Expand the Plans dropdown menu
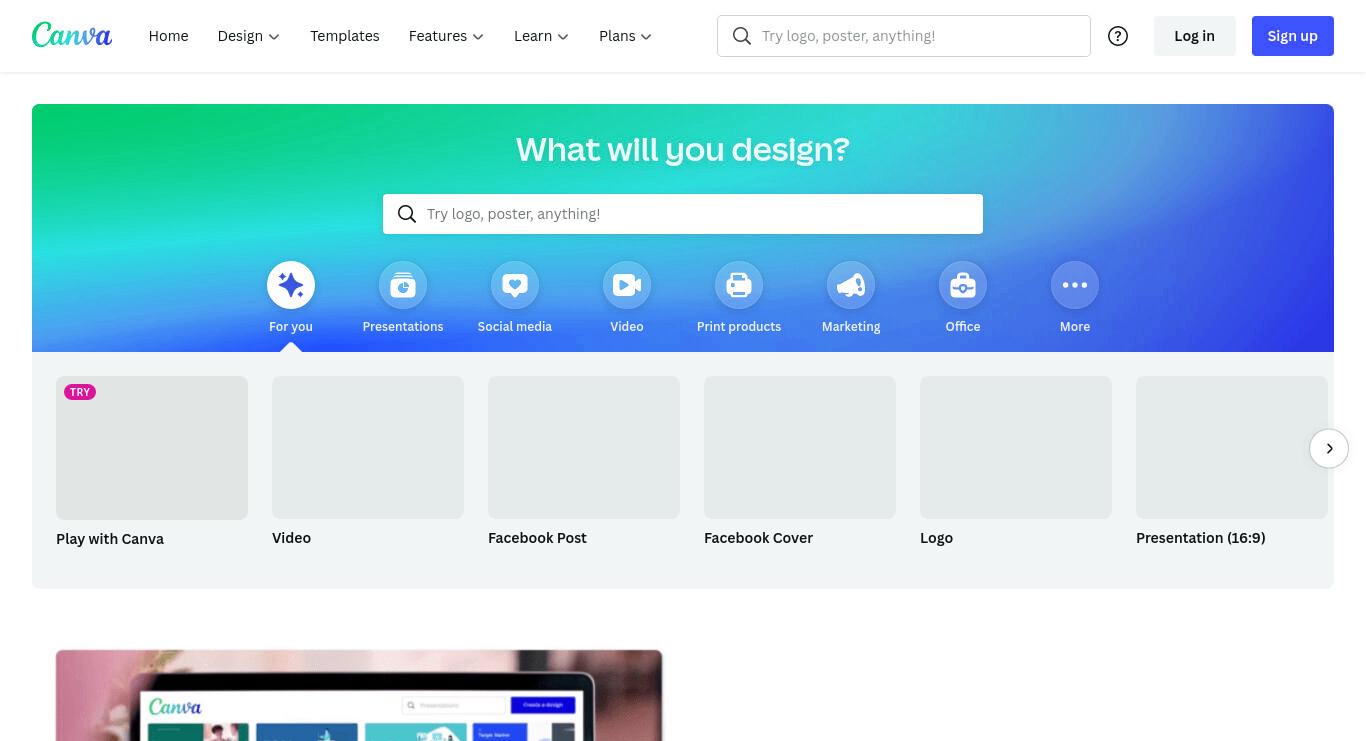This screenshot has height=741, width=1366. [x=625, y=36]
